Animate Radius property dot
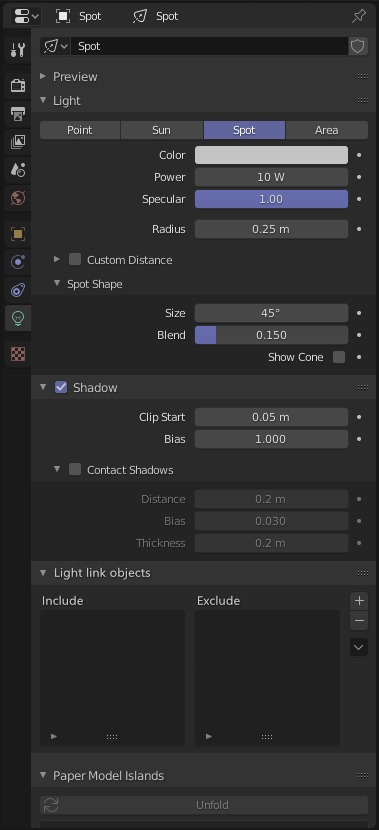This screenshot has width=379, height=830. 359,229
